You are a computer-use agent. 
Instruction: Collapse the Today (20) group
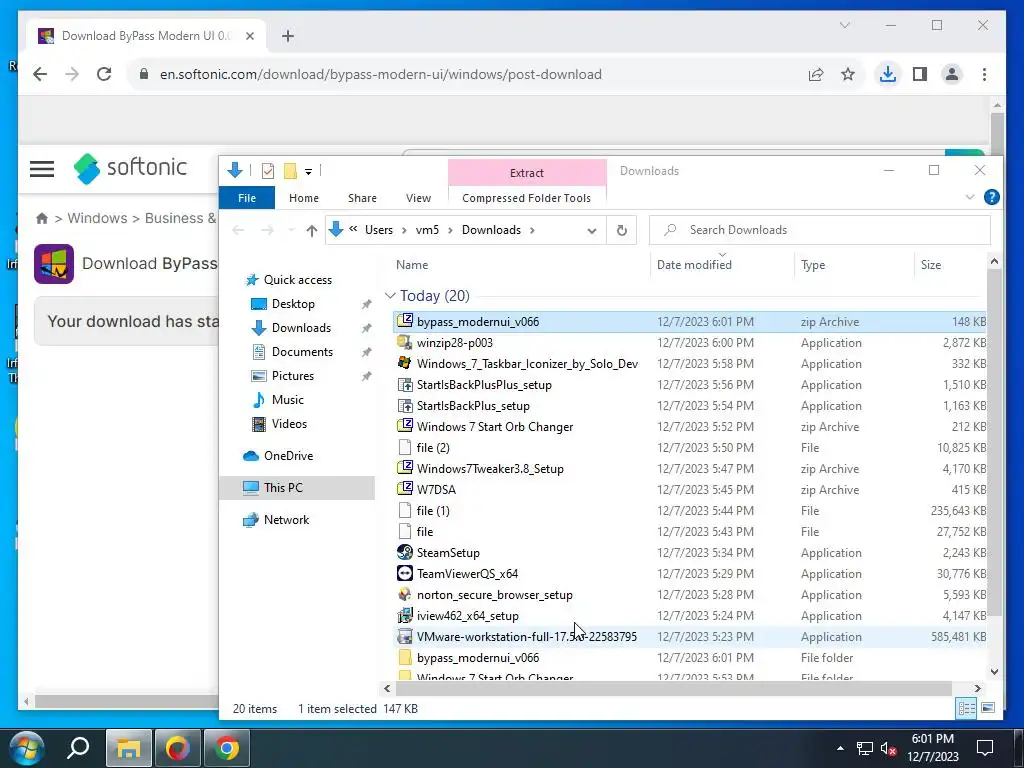[391, 296]
